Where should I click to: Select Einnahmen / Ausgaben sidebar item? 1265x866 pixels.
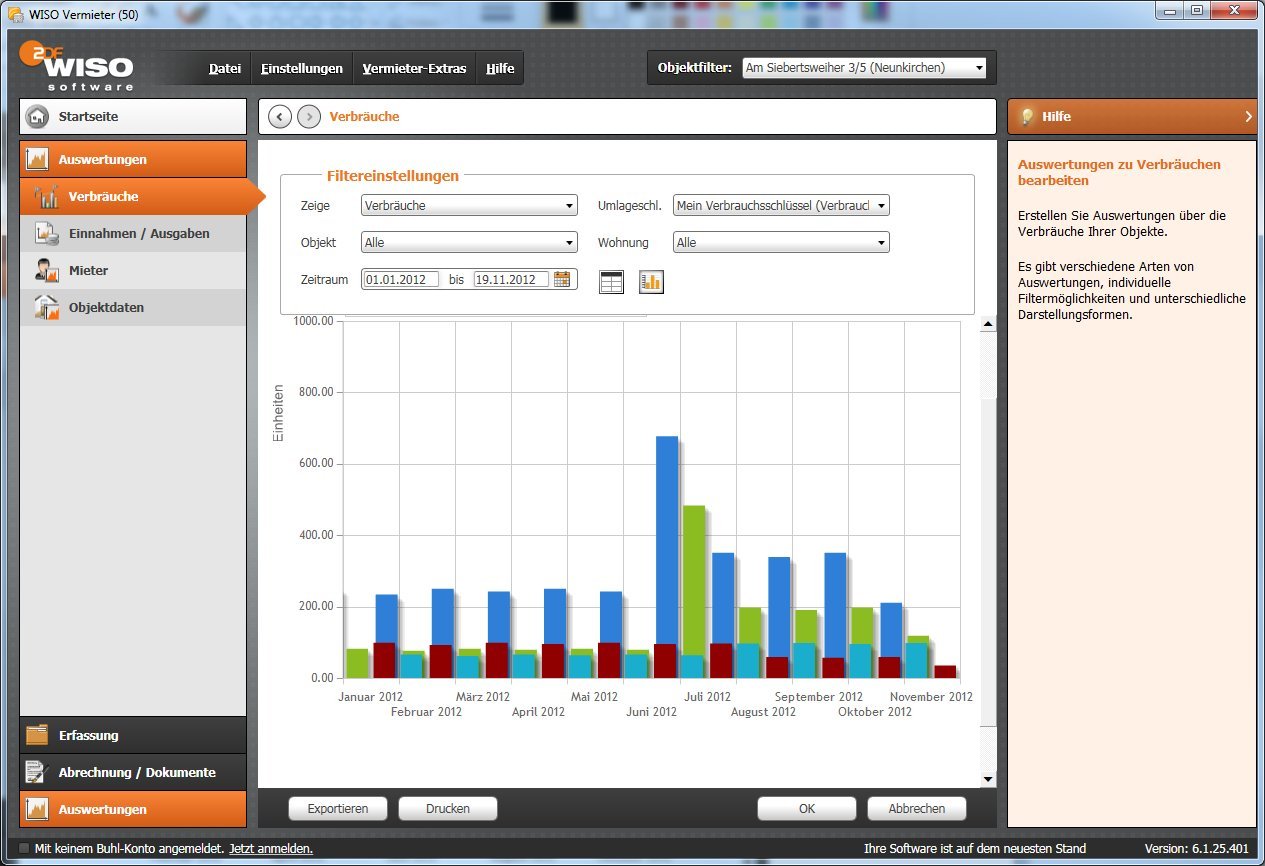(133, 234)
